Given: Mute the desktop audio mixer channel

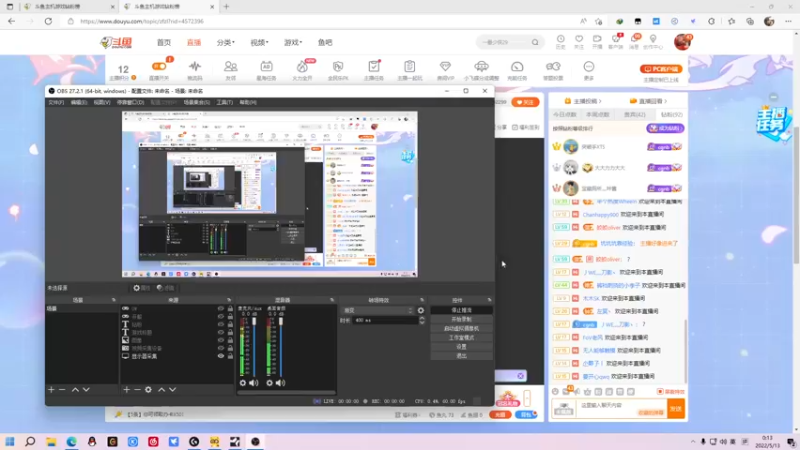Looking at the screenshot, I should (x=281, y=383).
